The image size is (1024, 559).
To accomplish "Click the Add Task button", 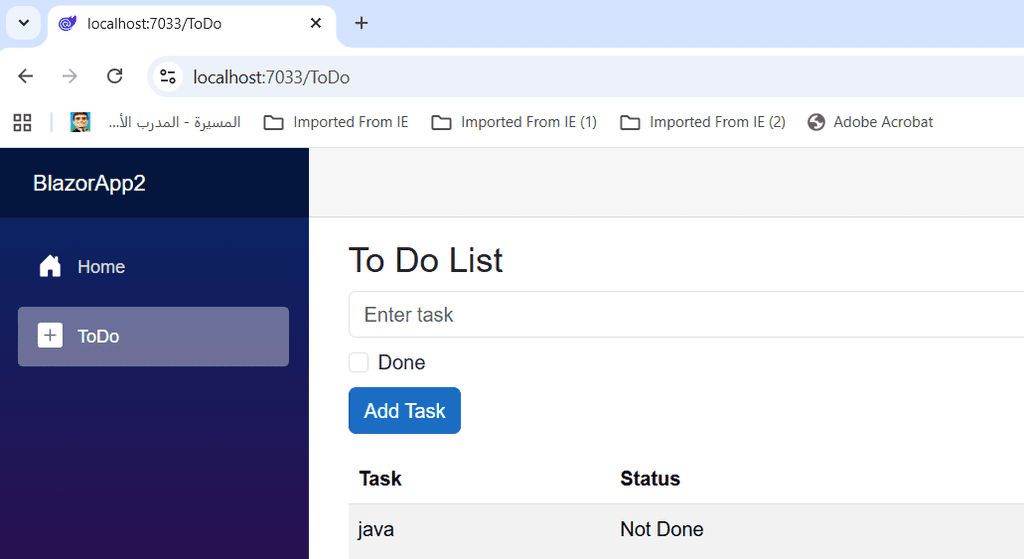I will (x=405, y=411).
